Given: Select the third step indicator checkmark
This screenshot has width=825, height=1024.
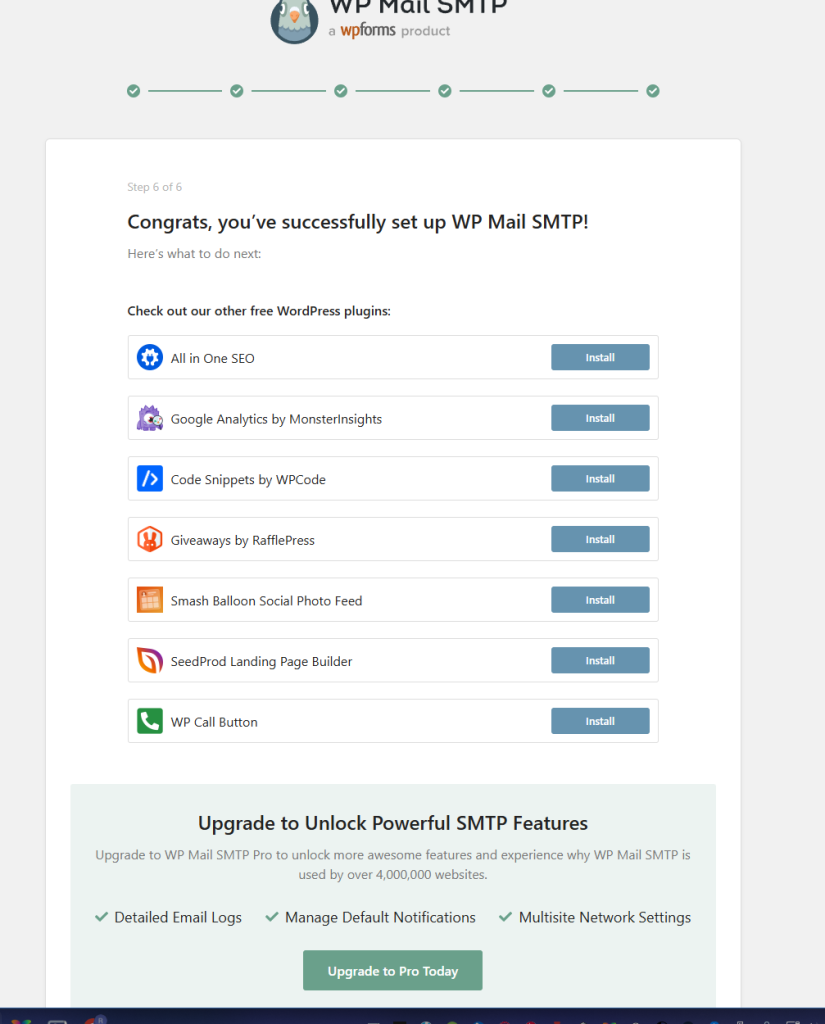Looking at the screenshot, I should pos(341,91).
